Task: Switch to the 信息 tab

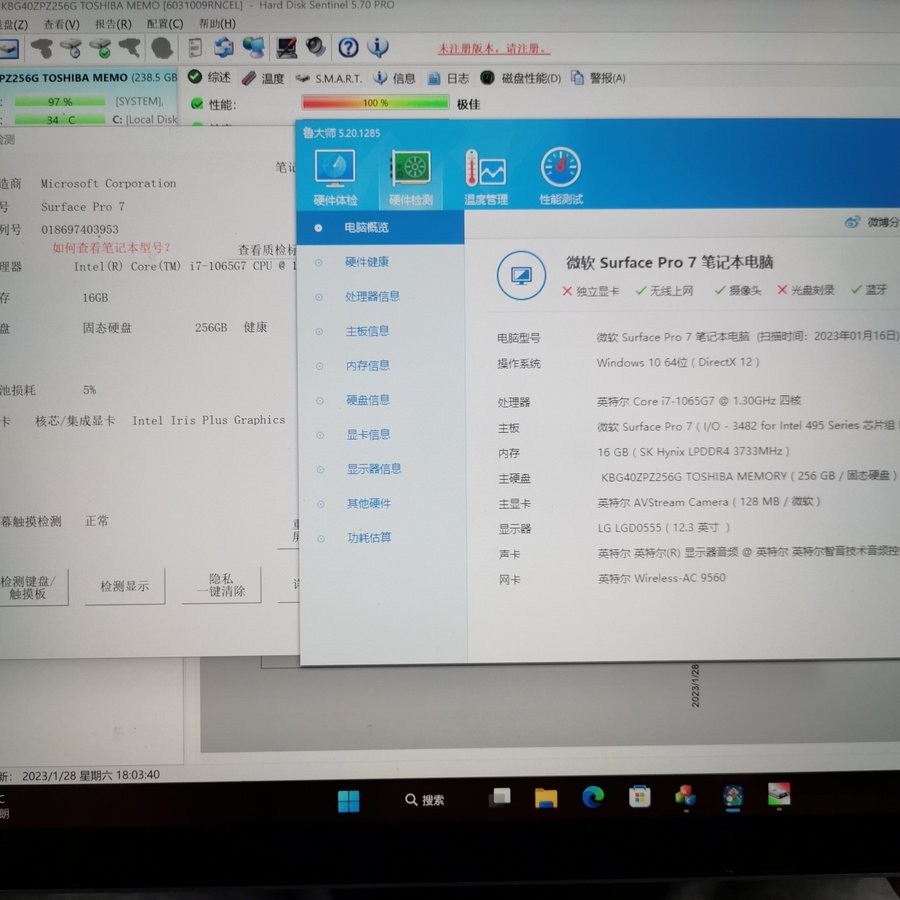Action: pyautogui.click(x=394, y=78)
